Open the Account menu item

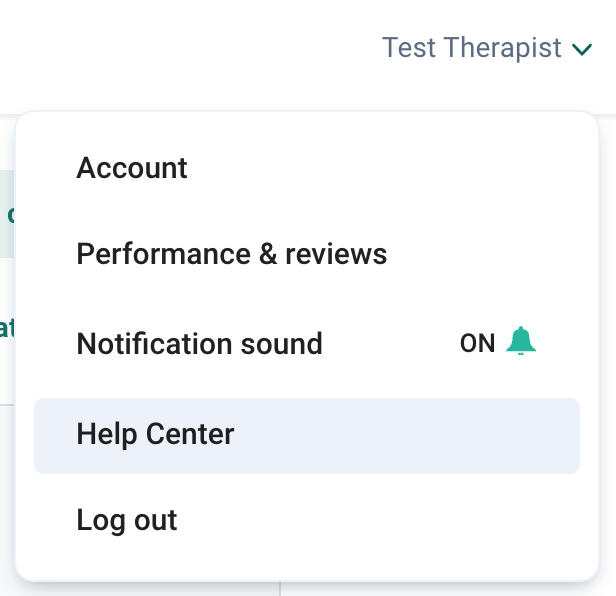[307, 168]
